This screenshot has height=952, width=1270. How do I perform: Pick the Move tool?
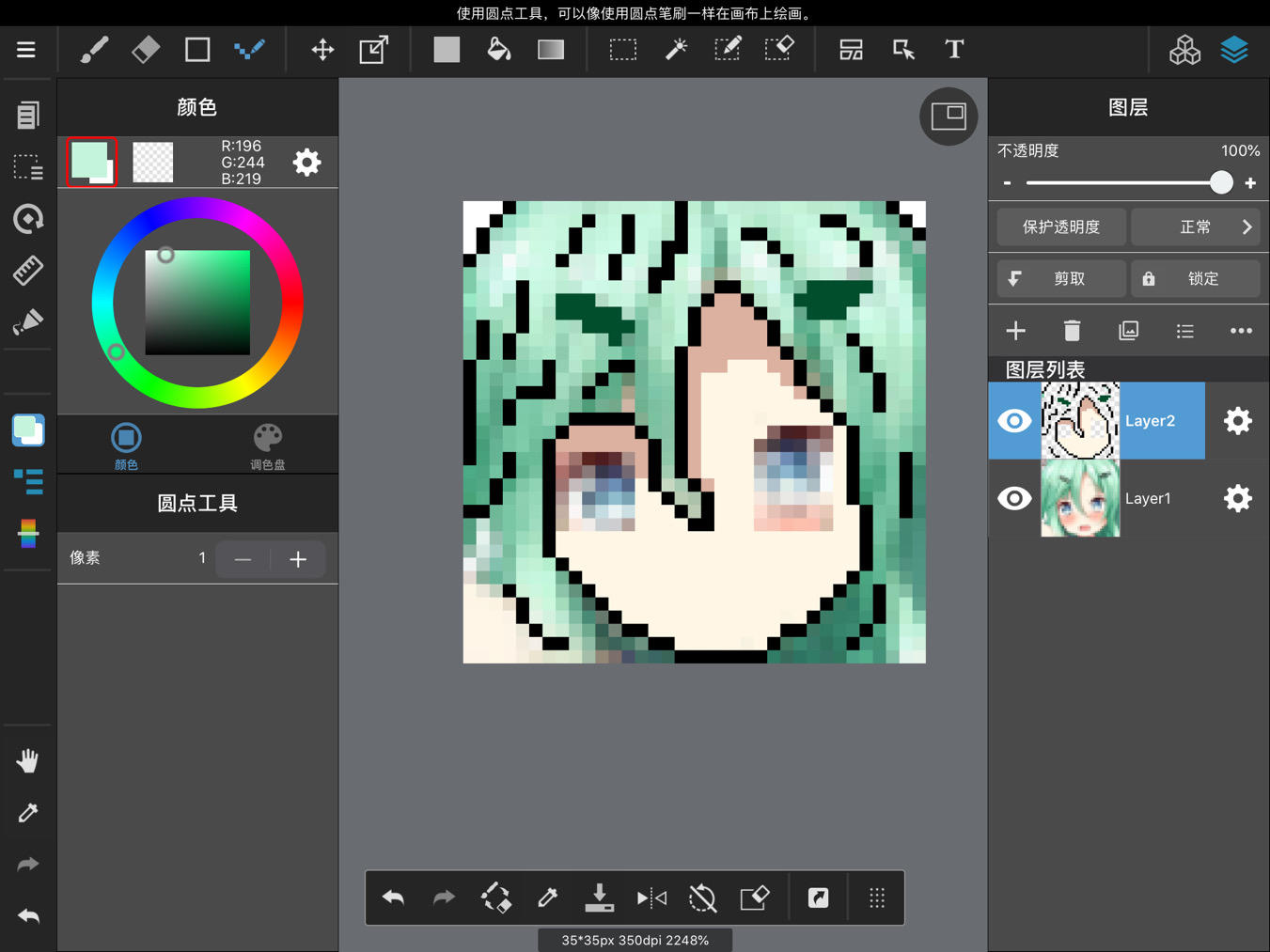(322, 50)
